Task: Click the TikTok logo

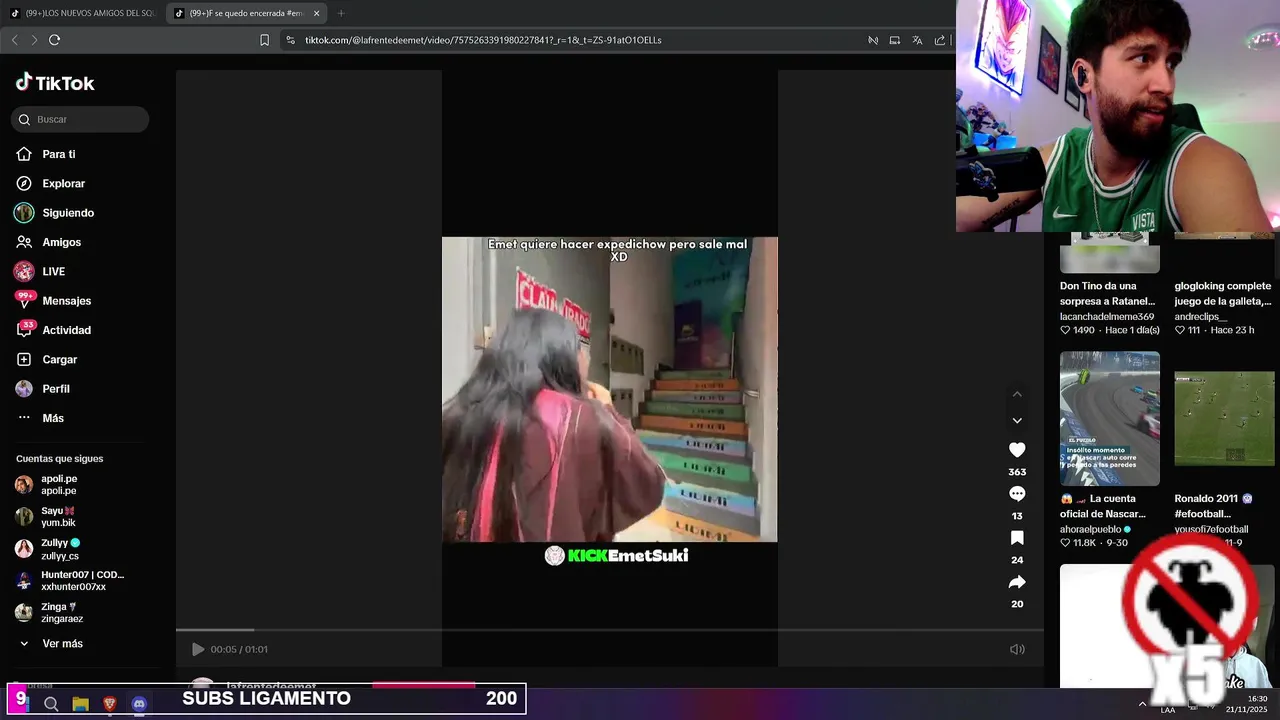Action: pos(55,83)
